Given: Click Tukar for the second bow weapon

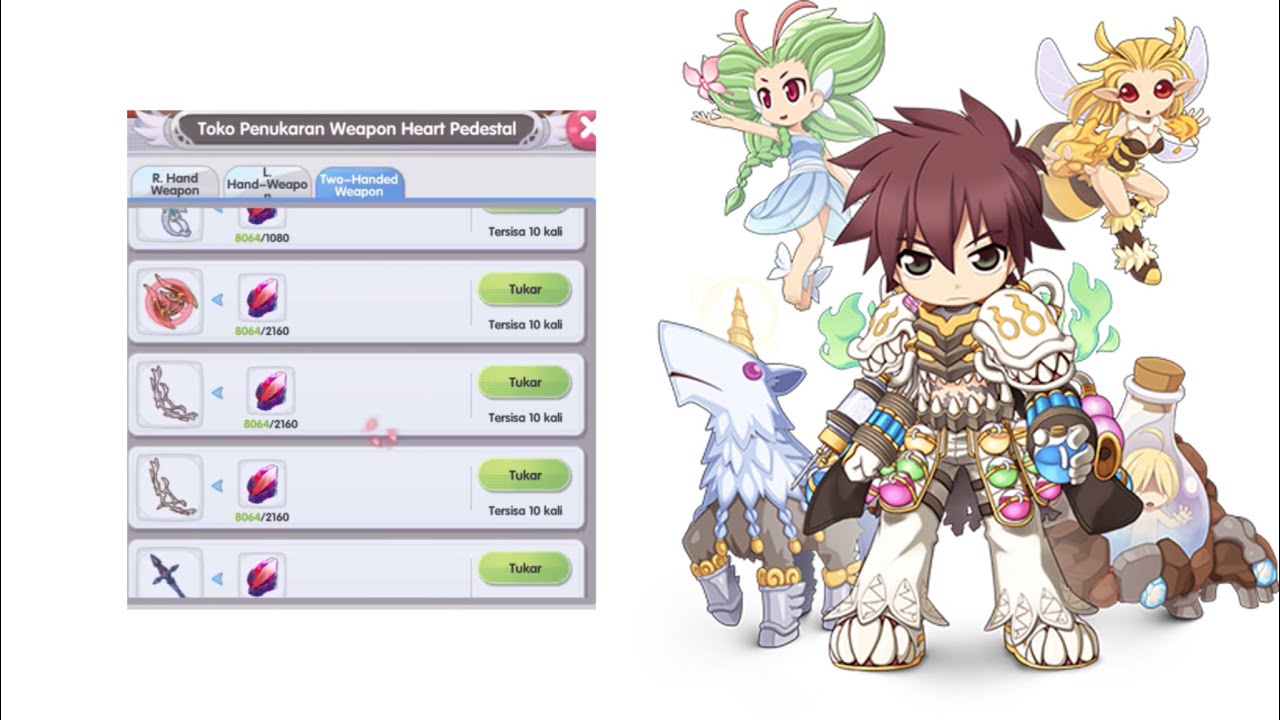Looking at the screenshot, I should [x=525, y=476].
